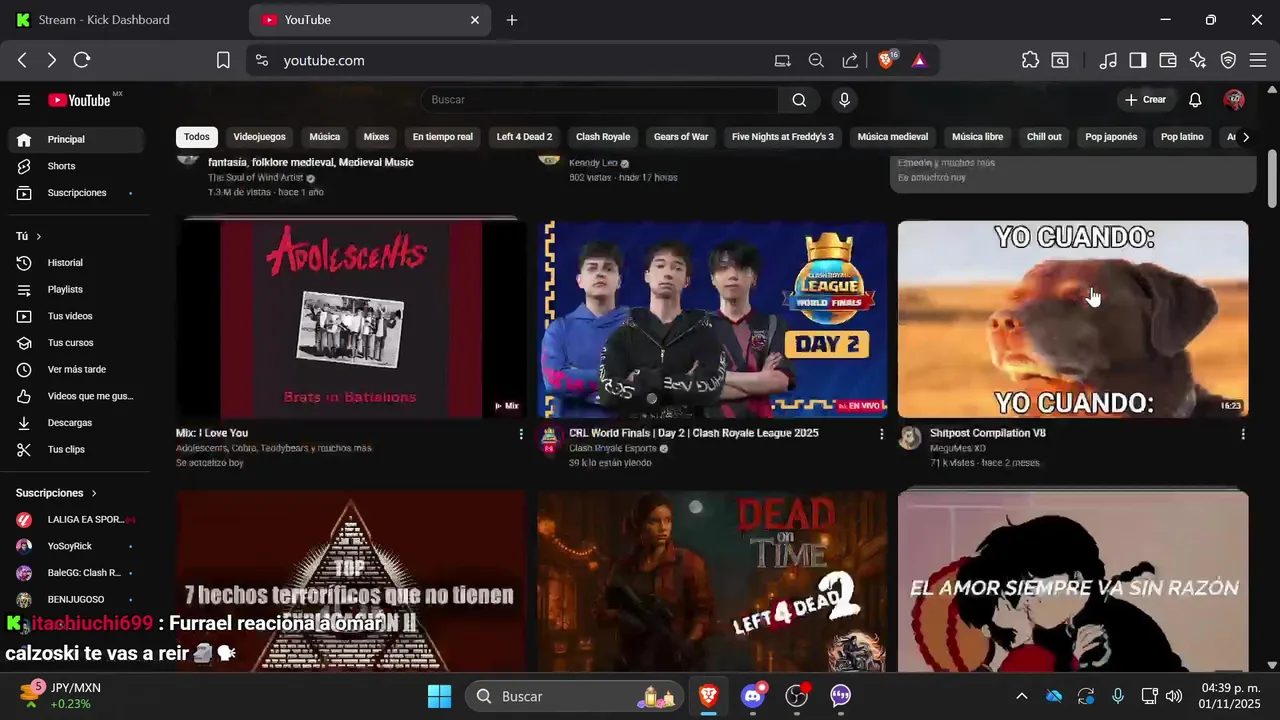The height and width of the screenshot is (720, 1280).
Task: Select the En tiempo real chip
Action: tap(442, 137)
